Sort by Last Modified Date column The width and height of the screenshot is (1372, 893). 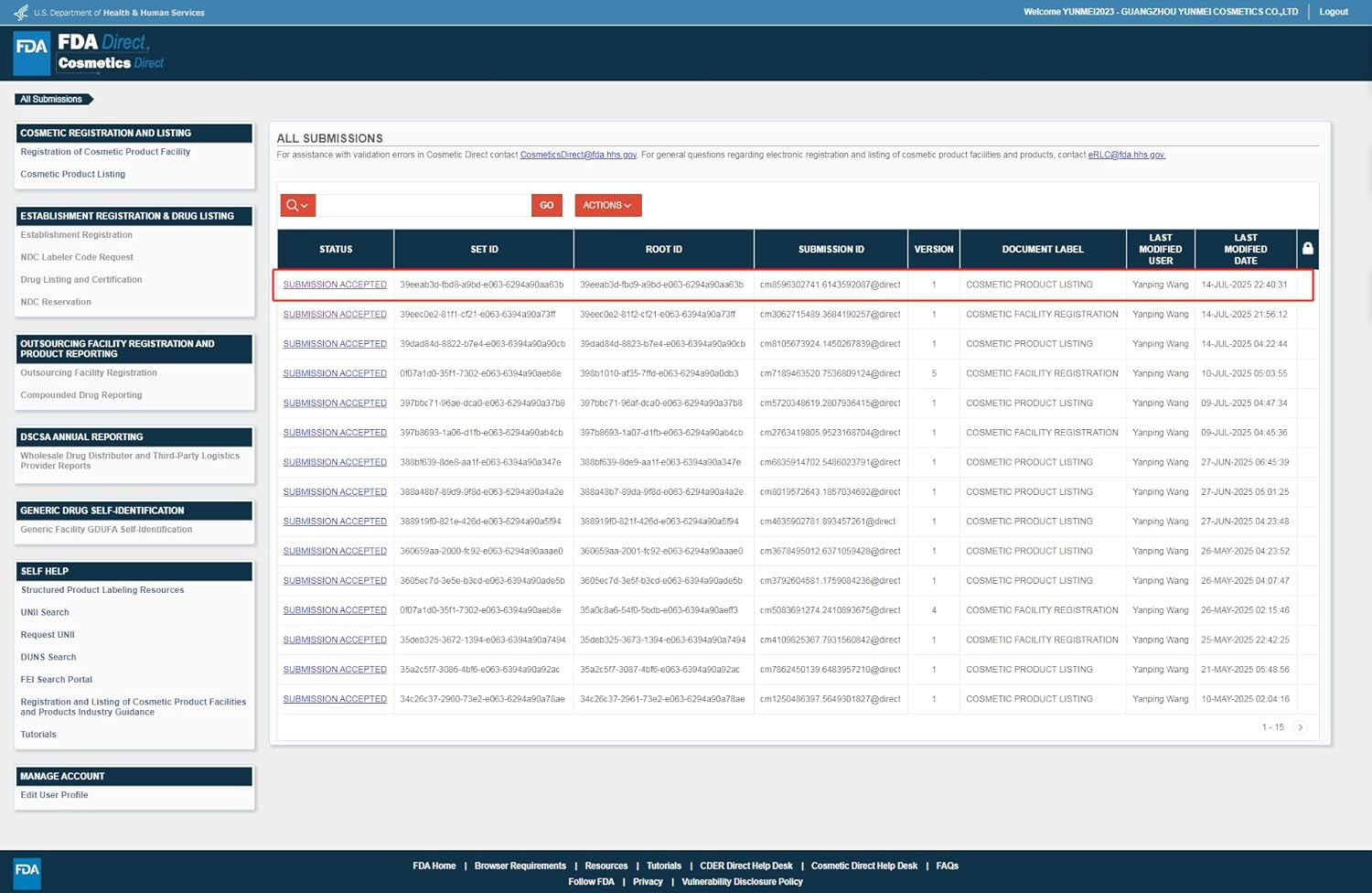(1245, 249)
